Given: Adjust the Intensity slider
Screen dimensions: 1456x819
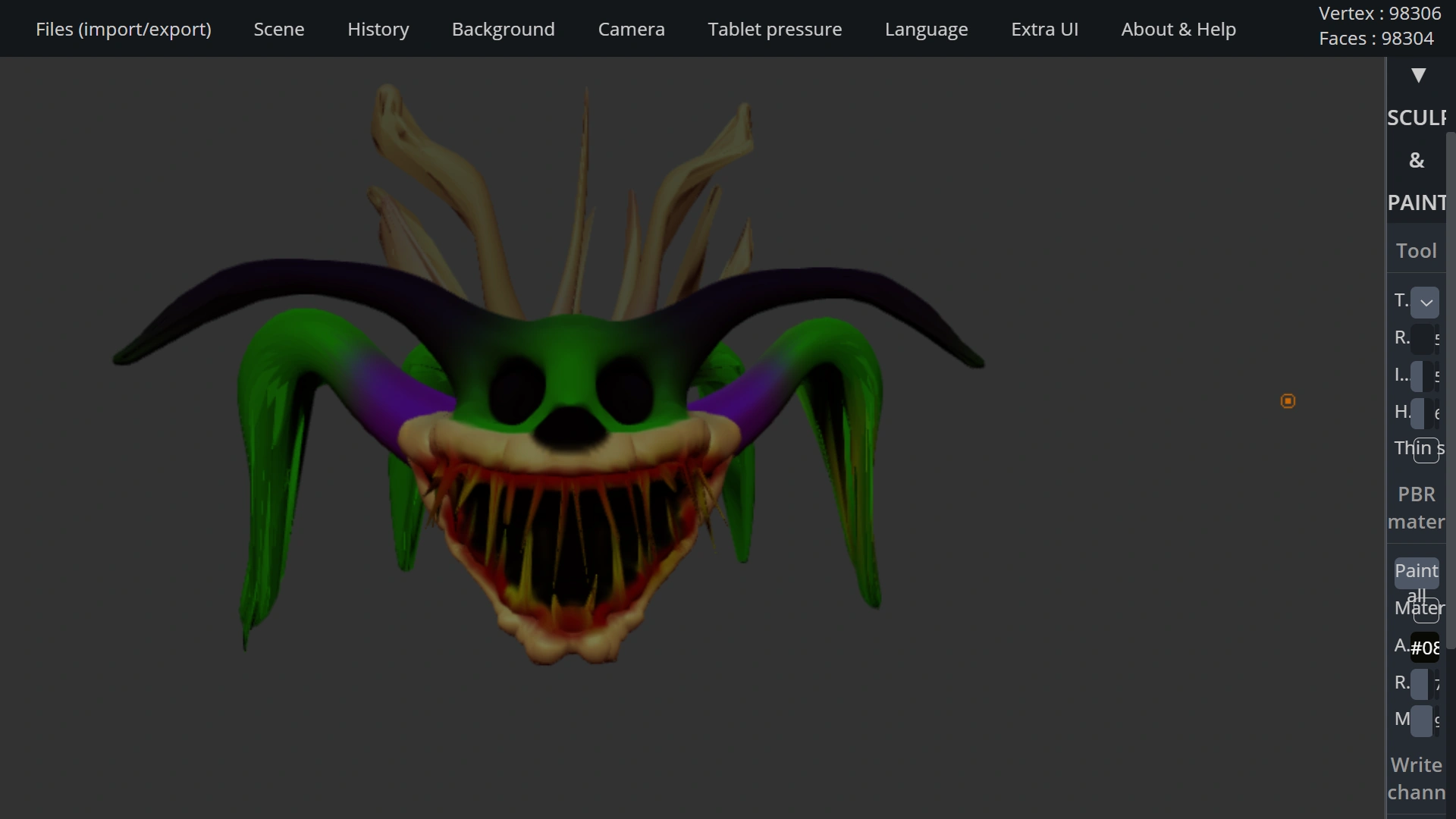Looking at the screenshot, I should (x=1423, y=375).
